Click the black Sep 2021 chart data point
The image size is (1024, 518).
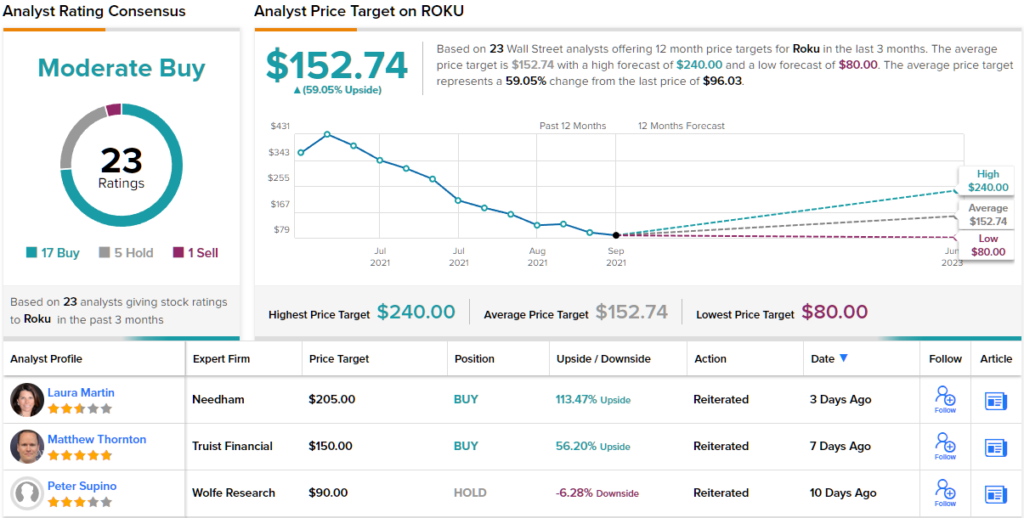pos(616,235)
